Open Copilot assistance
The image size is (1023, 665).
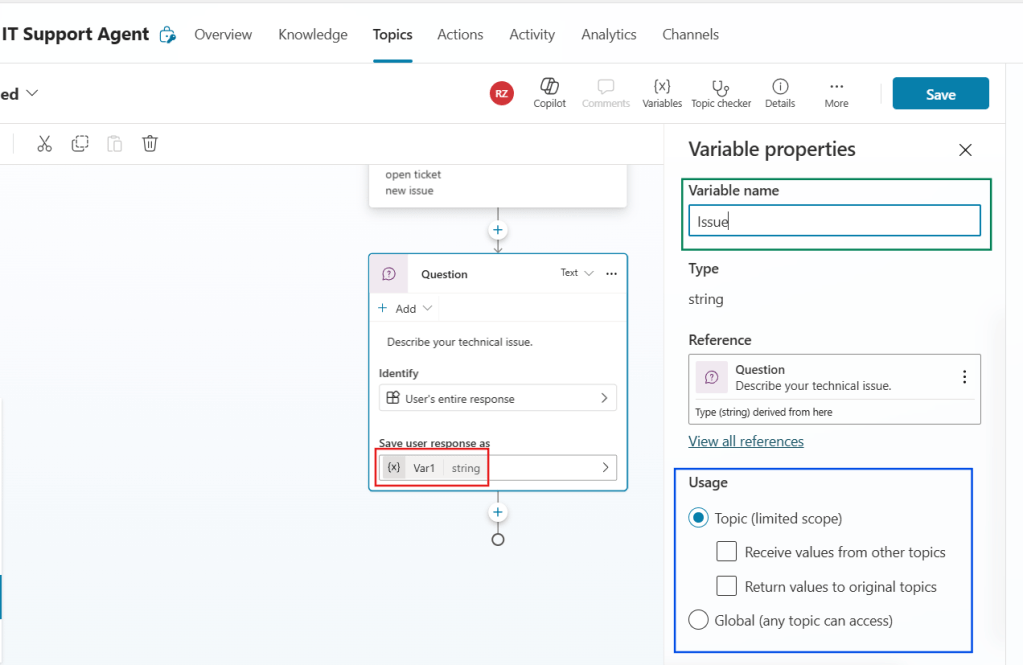click(549, 92)
